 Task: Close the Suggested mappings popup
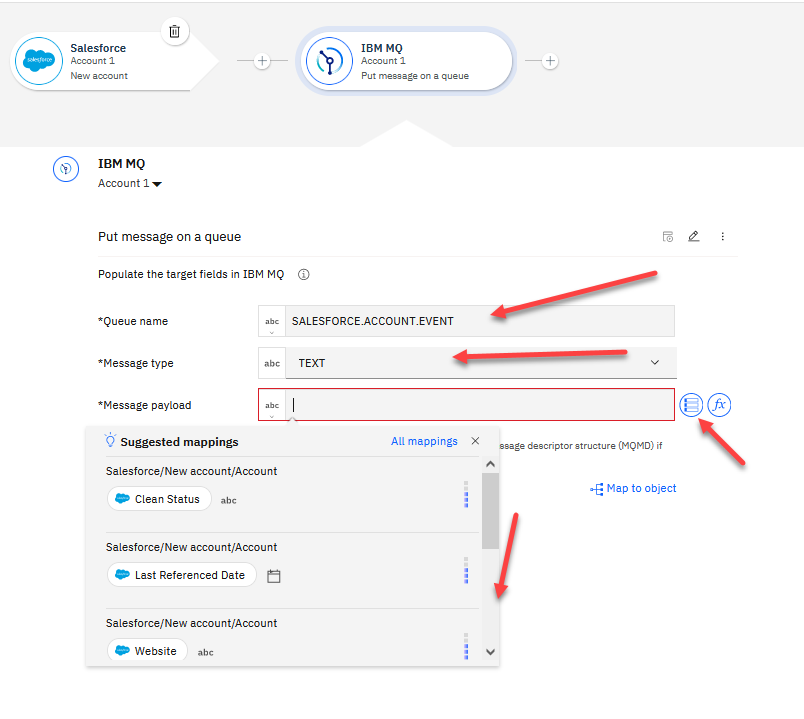click(475, 441)
